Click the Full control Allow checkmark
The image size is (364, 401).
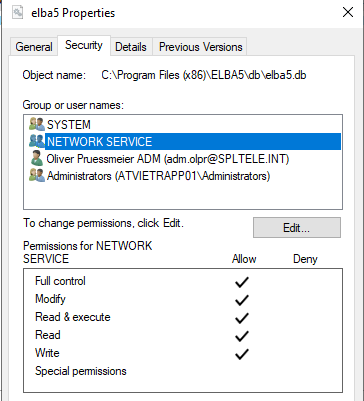tap(242, 282)
